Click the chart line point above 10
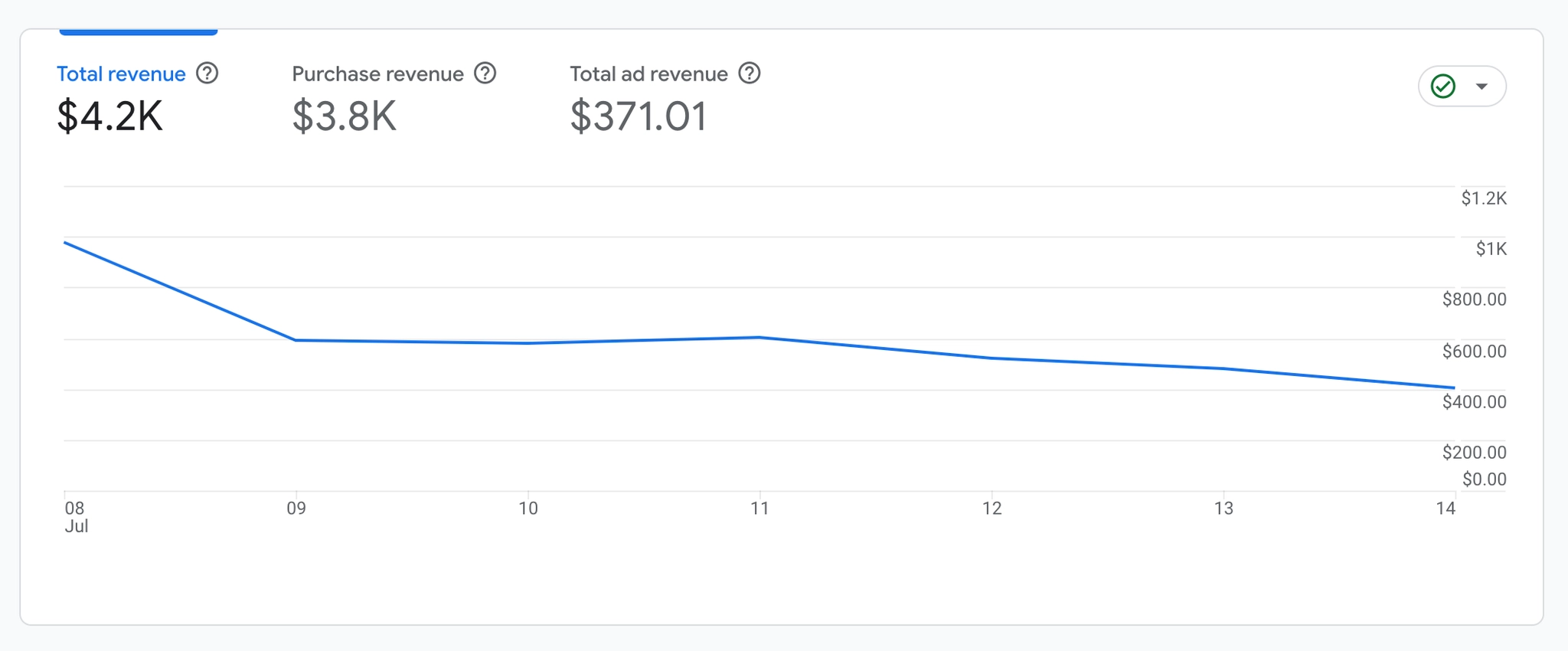The height and width of the screenshot is (651, 1568). pos(528,343)
